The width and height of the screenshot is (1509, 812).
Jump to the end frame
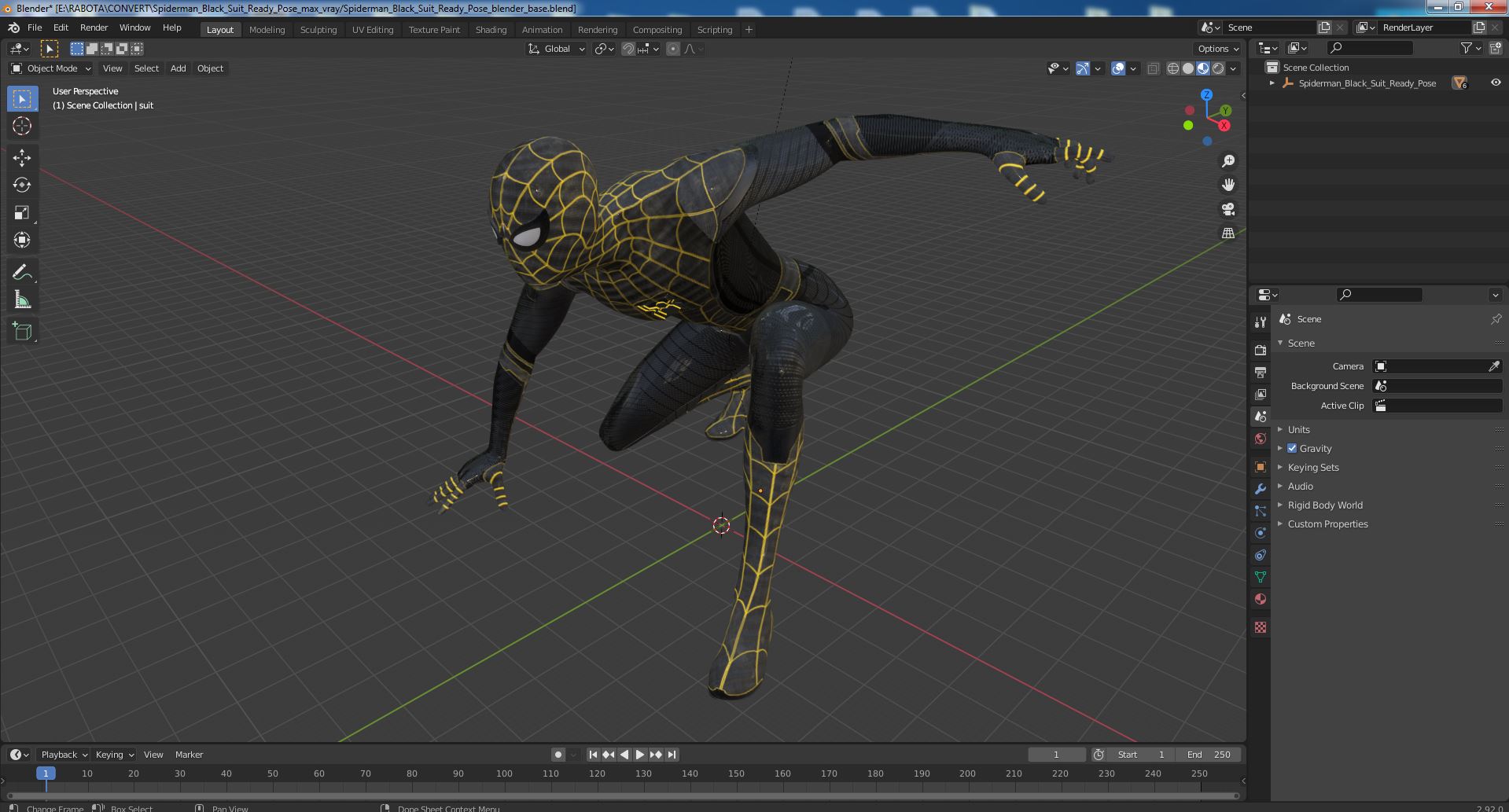pyautogui.click(x=672, y=755)
